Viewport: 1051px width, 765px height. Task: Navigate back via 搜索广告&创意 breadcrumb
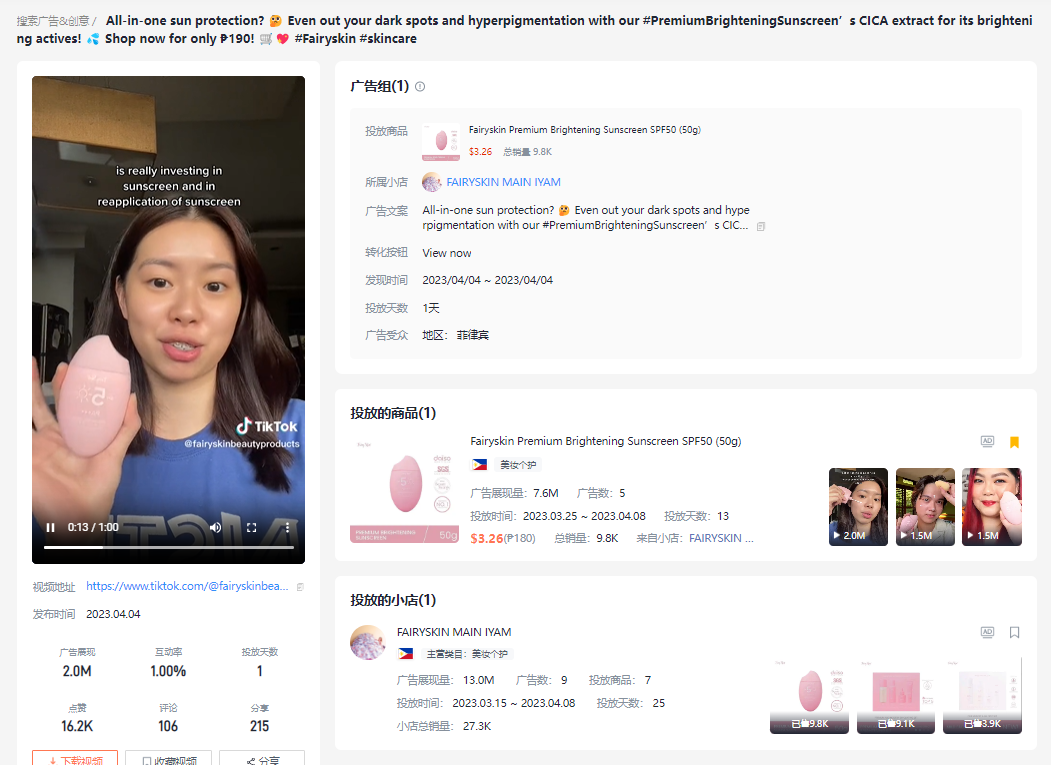click(x=52, y=20)
